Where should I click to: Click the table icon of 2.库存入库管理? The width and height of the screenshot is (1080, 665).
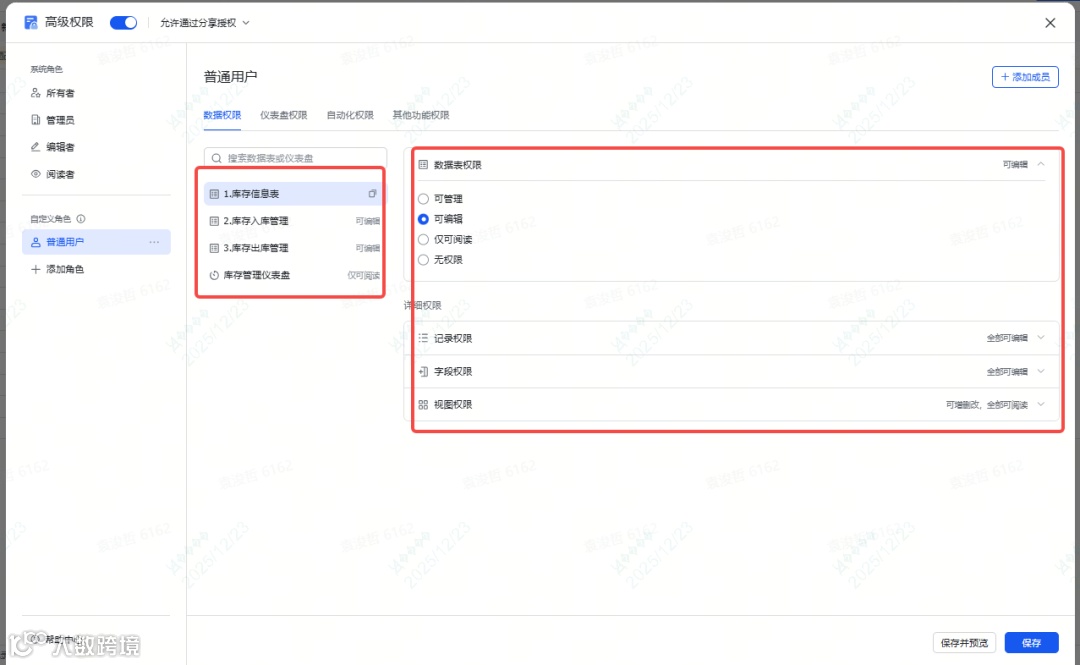coord(214,221)
